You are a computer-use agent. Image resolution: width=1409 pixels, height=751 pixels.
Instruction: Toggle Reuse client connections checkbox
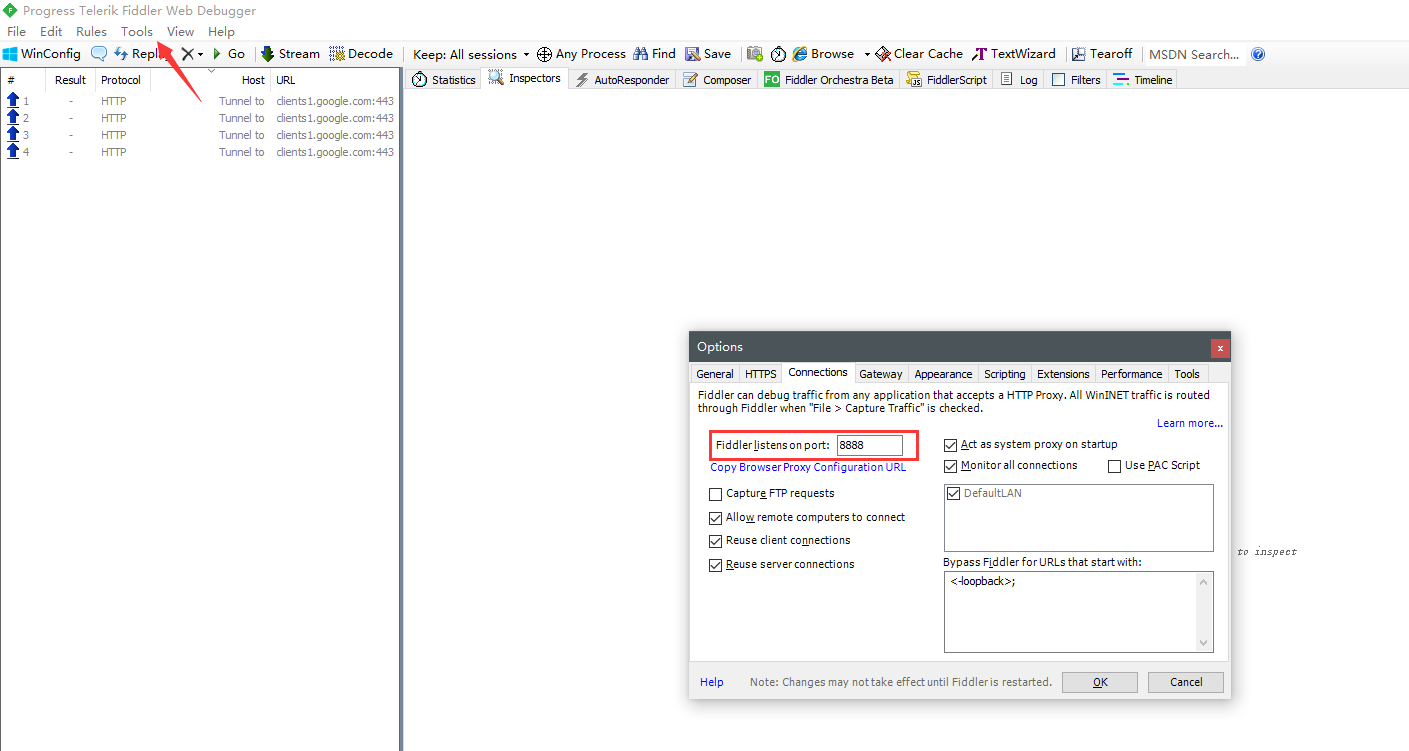tap(715, 541)
